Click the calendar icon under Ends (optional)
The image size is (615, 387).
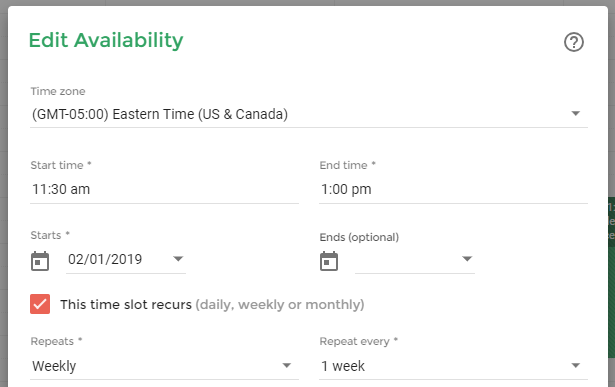tap(329, 261)
